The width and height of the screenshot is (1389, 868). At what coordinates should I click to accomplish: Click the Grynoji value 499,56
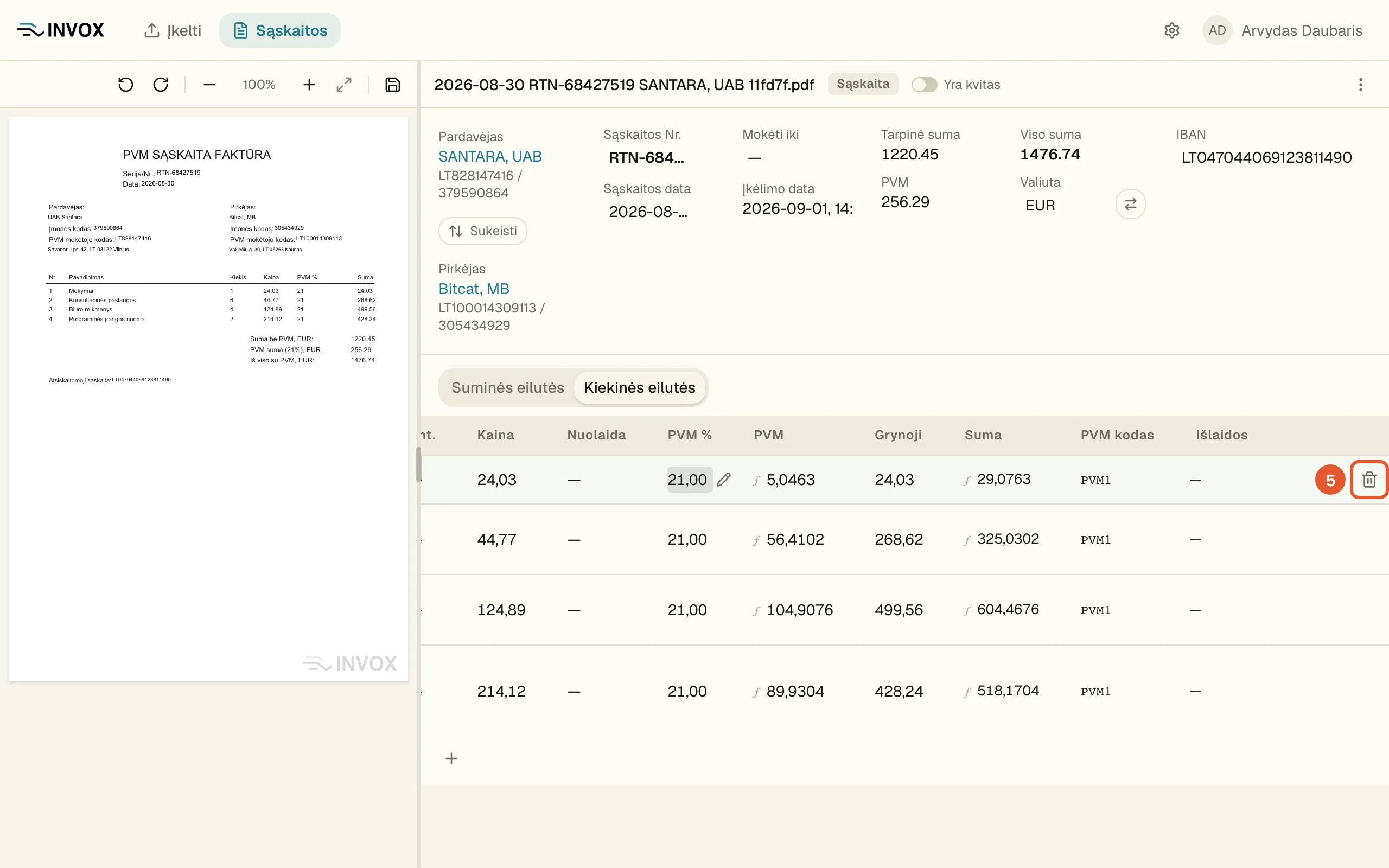899,610
